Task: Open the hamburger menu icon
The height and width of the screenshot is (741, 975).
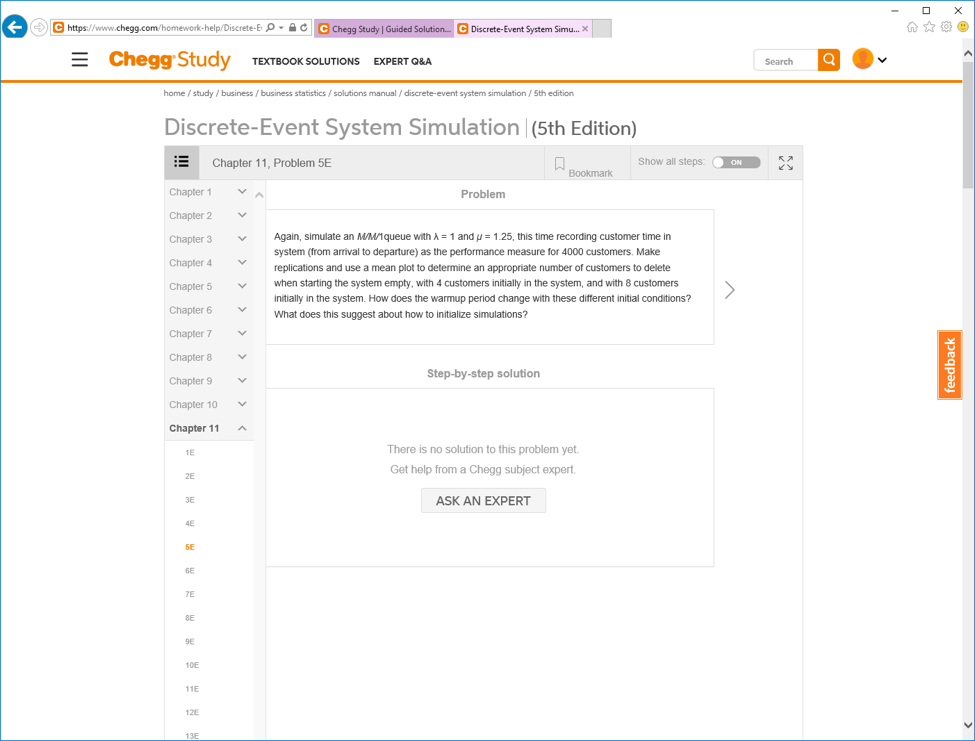Action: click(79, 60)
